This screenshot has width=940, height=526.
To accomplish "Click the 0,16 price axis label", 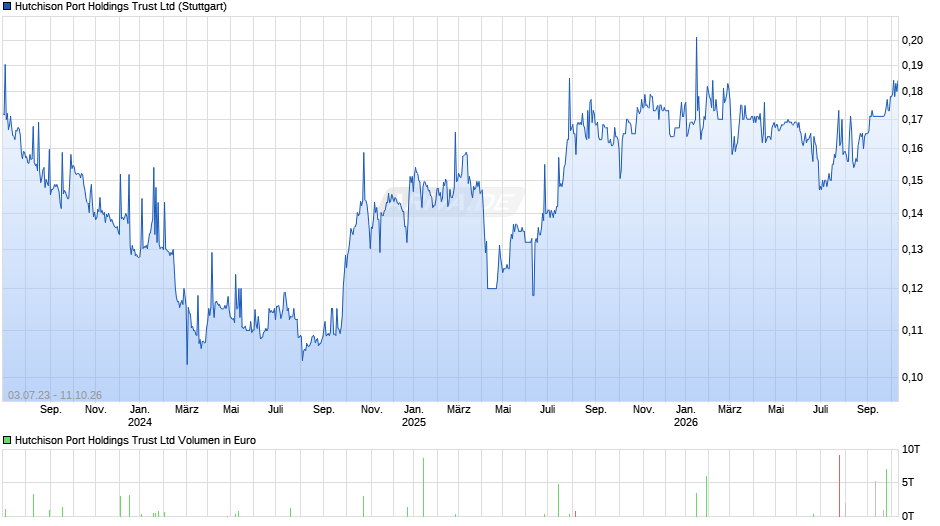I will tap(912, 148).
